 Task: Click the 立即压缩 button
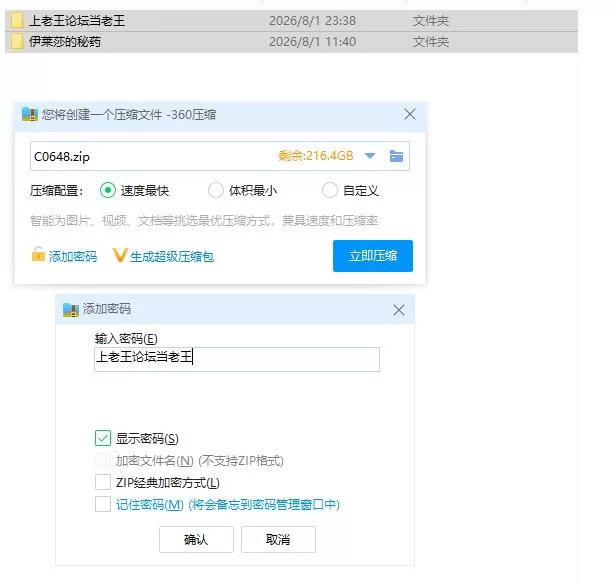(373, 256)
